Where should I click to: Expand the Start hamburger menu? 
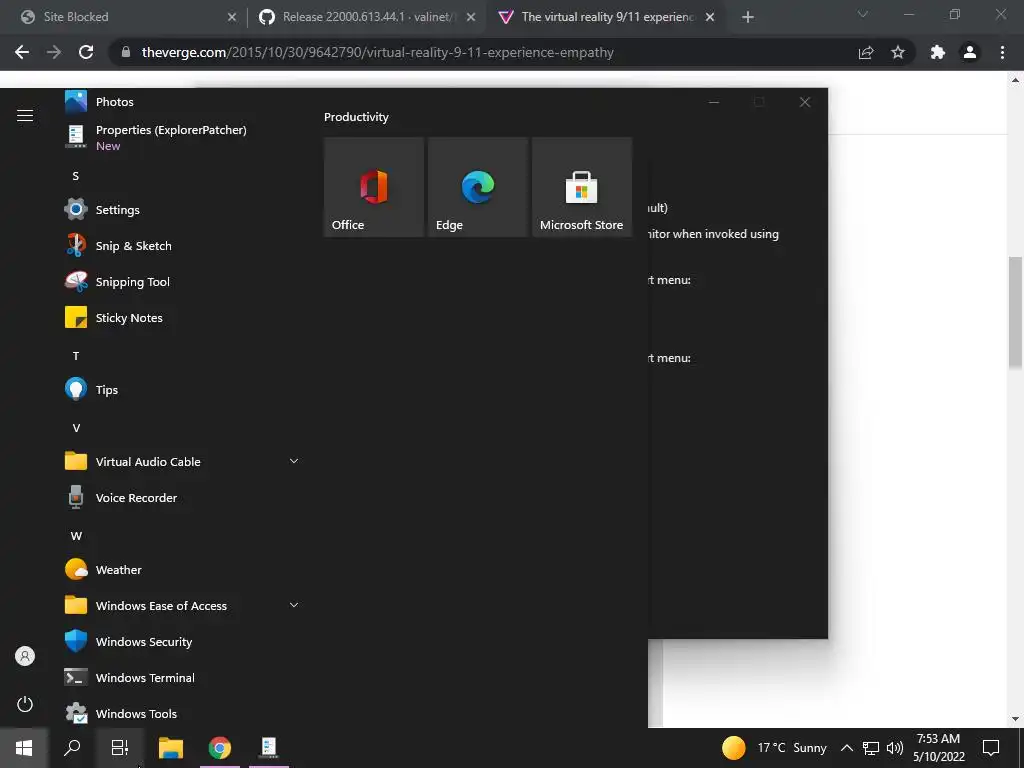pos(25,116)
